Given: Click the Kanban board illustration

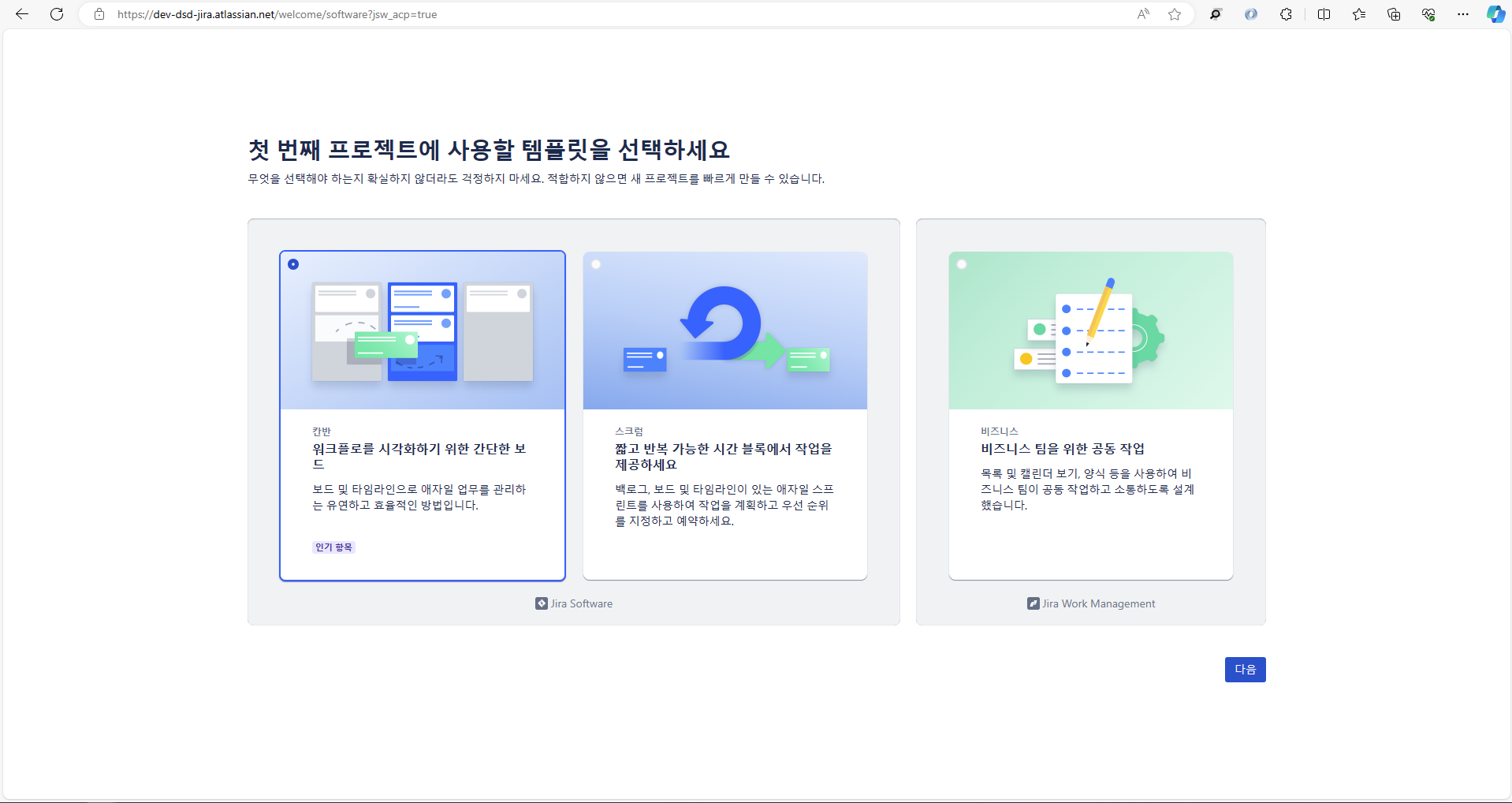Looking at the screenshot, I should pyautogui.click(x=423, y=331).
